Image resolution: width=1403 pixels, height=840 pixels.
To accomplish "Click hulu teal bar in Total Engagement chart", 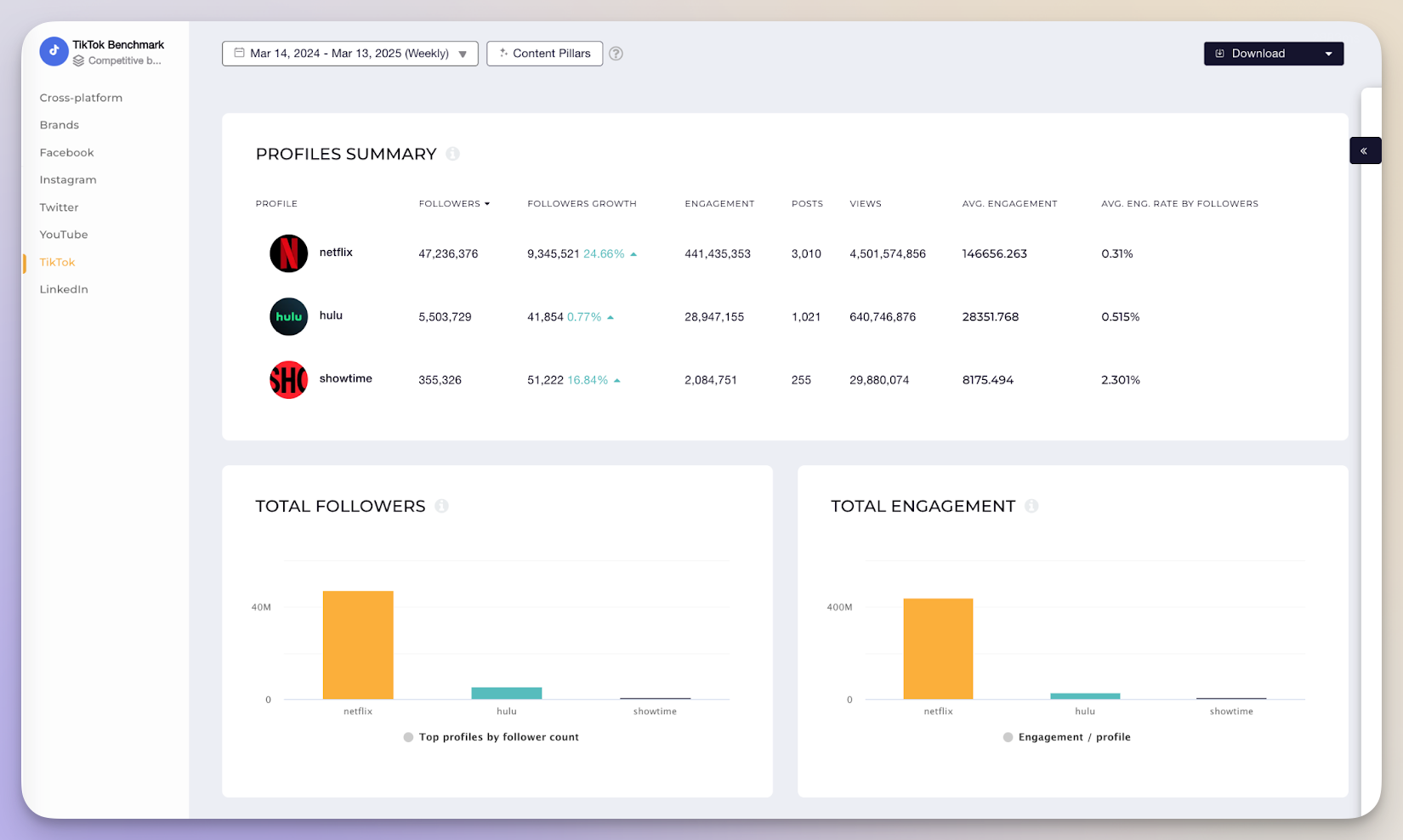I will pyautogui.click(x=1085, y=696).
